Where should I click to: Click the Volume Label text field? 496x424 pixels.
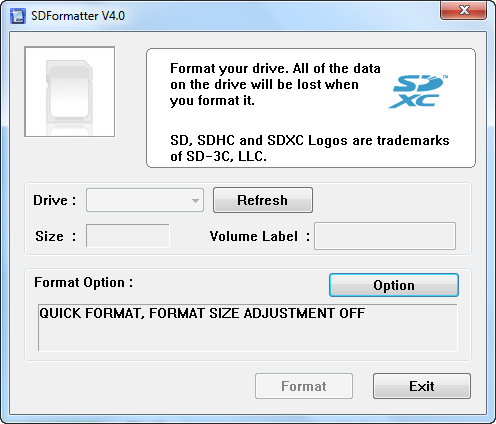(385, 236)
